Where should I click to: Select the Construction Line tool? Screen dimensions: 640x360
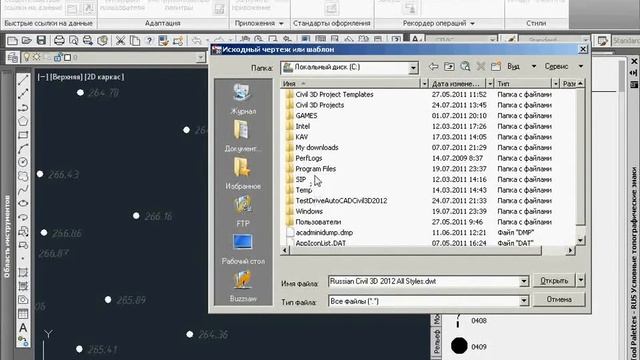(23, 94)
